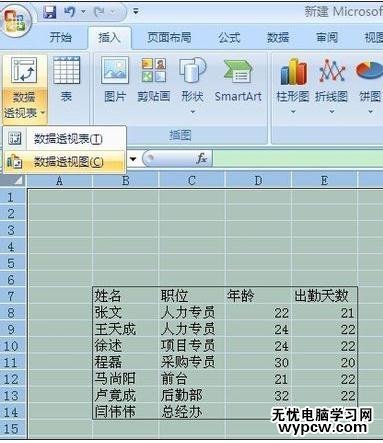This screenshot has height=443, width=383.
Task: Click the fx insert function button
Action: coord(202,158)
